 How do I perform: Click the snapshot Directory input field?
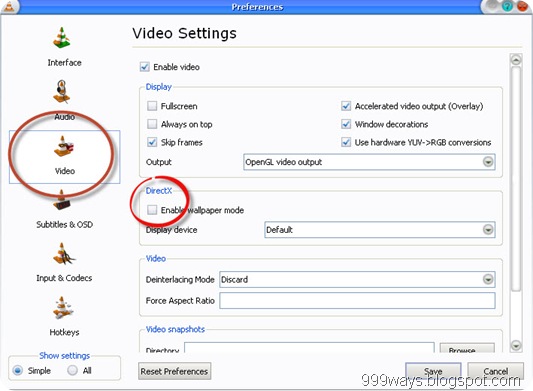[x=309, y=347]
